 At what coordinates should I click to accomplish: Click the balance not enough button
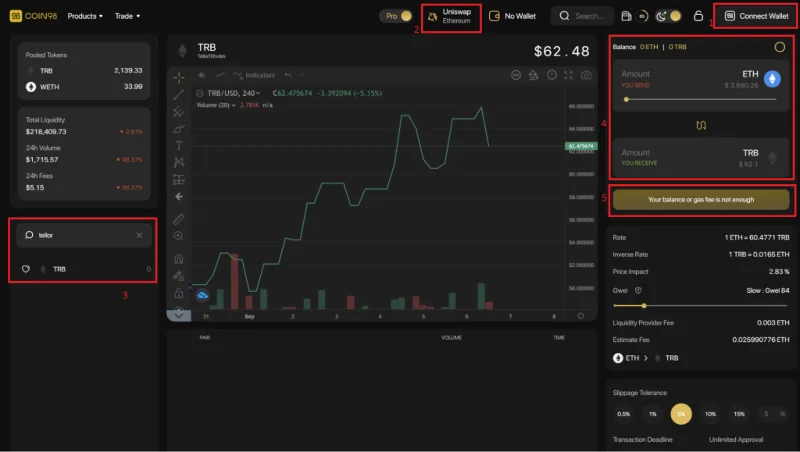coord(701,199)
